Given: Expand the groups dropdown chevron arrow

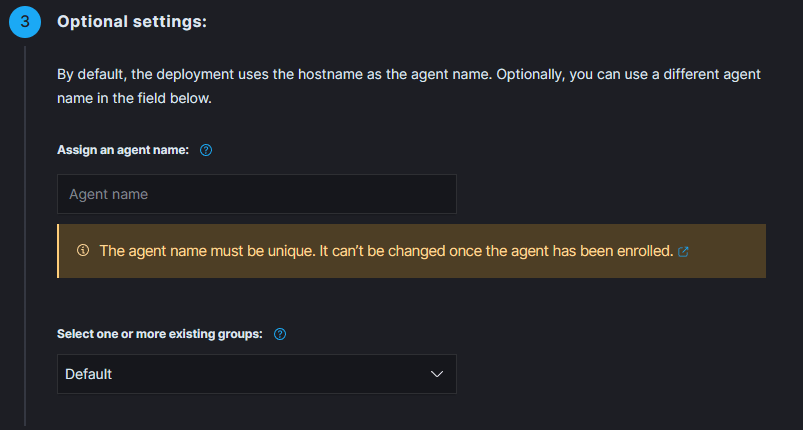Looking at the screenshot, I should click(436, 374).
